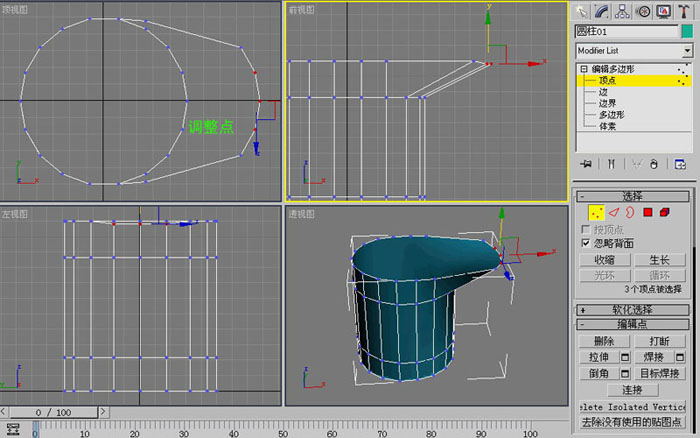
Task: Select Polygon sub-object level icon
Action: coord(648,213)
